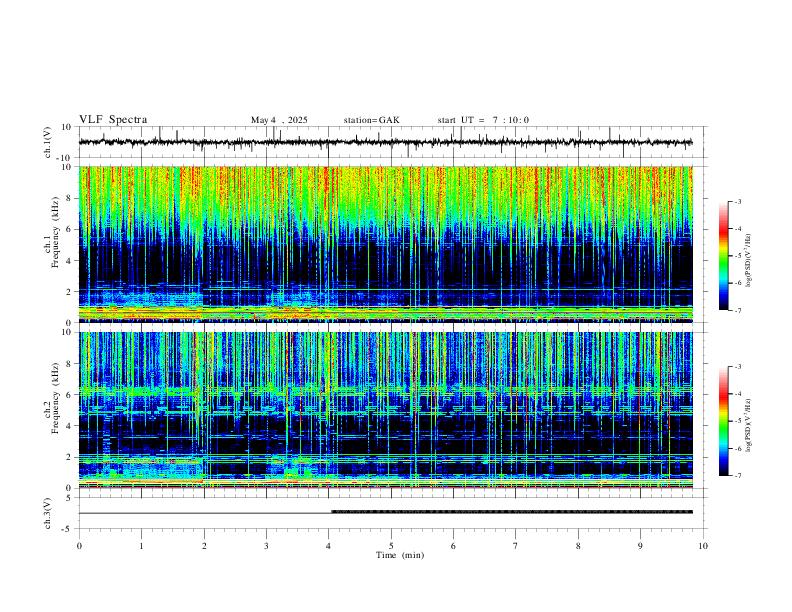The image size is (792, 612).
Task: Click time axis tick label "7"
Action: 516,546
